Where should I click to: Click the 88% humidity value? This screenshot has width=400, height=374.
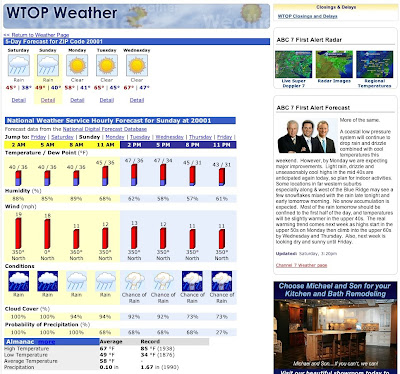coord(18,199)
